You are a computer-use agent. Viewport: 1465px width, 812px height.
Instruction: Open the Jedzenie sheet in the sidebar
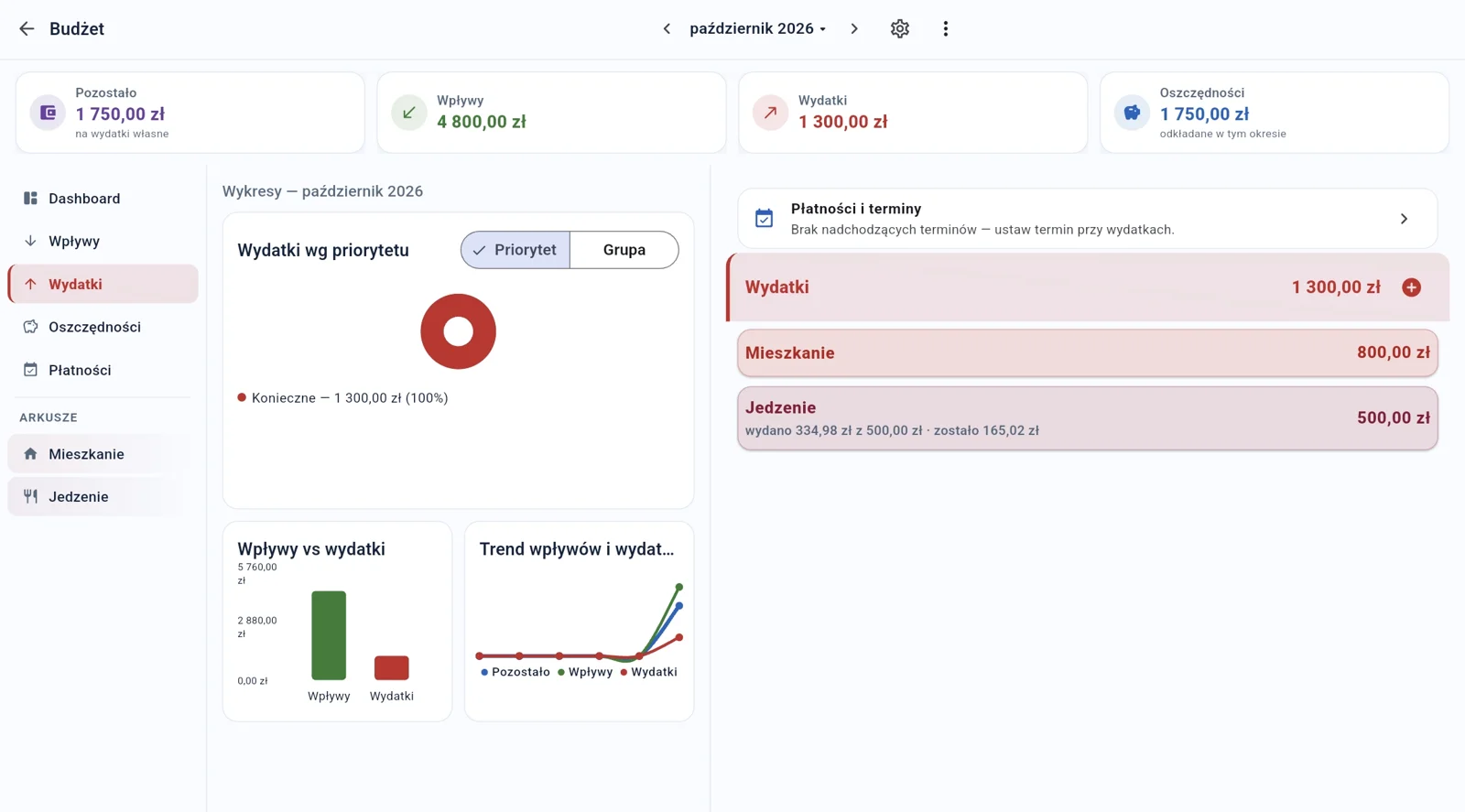click(103, 496)
